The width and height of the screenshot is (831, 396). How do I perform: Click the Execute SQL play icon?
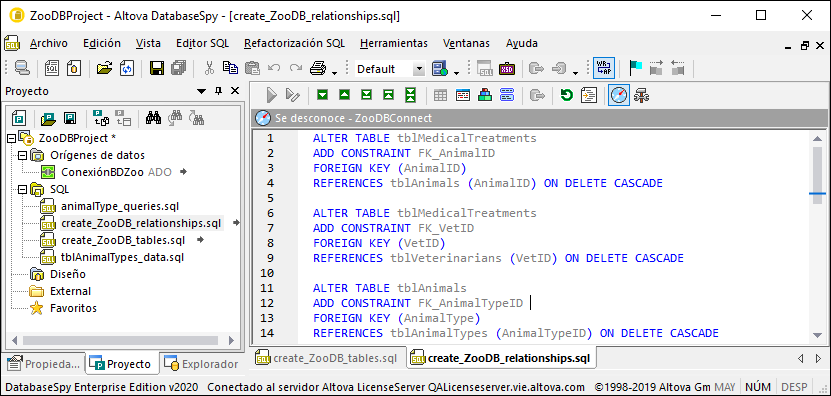click(x=272, y=95)
